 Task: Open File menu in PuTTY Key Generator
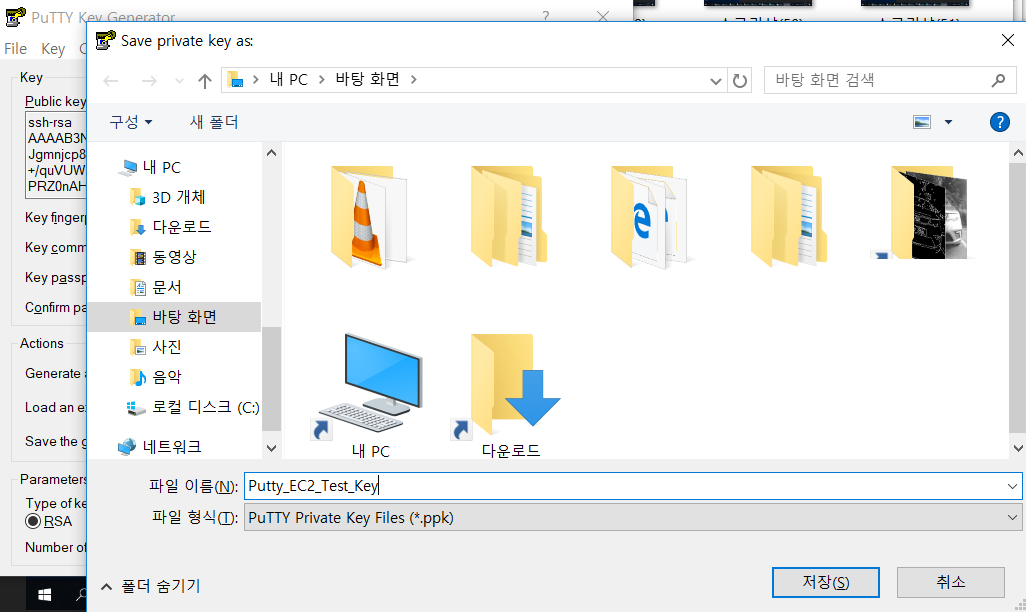pyautogui.click(x=15, y=49)
